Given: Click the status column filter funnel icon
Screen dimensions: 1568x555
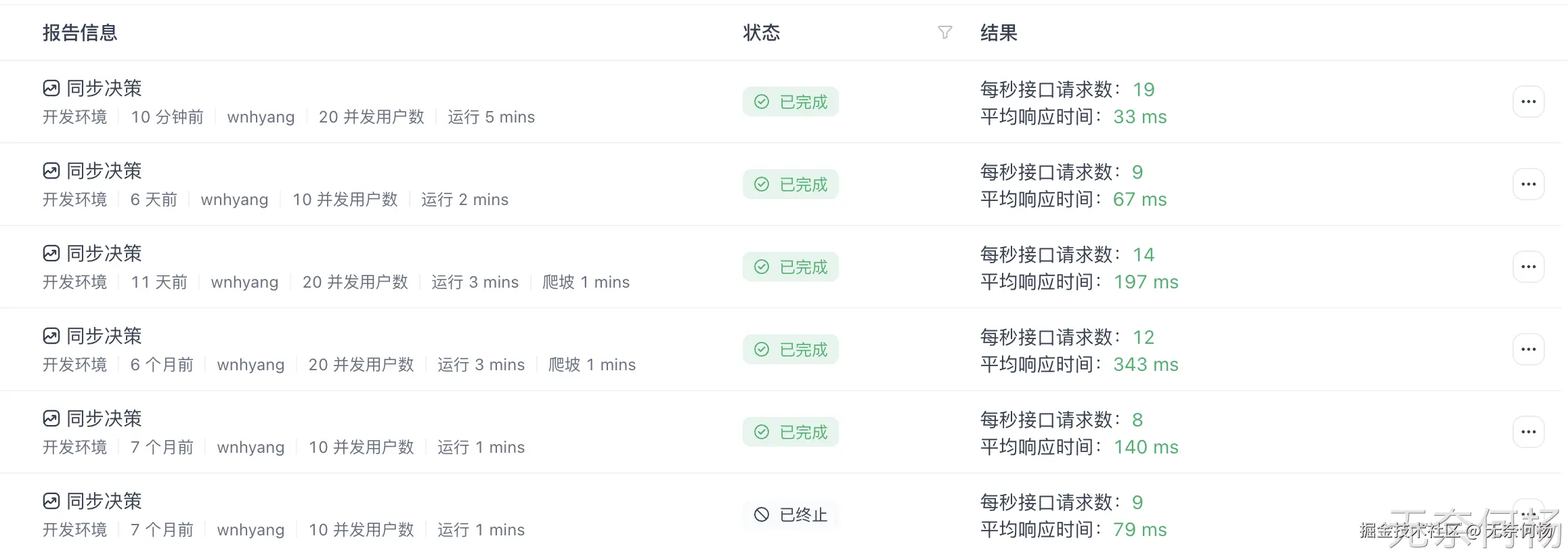Looking at the screenshot, I should pyautogui.click(x=944, y=32).
